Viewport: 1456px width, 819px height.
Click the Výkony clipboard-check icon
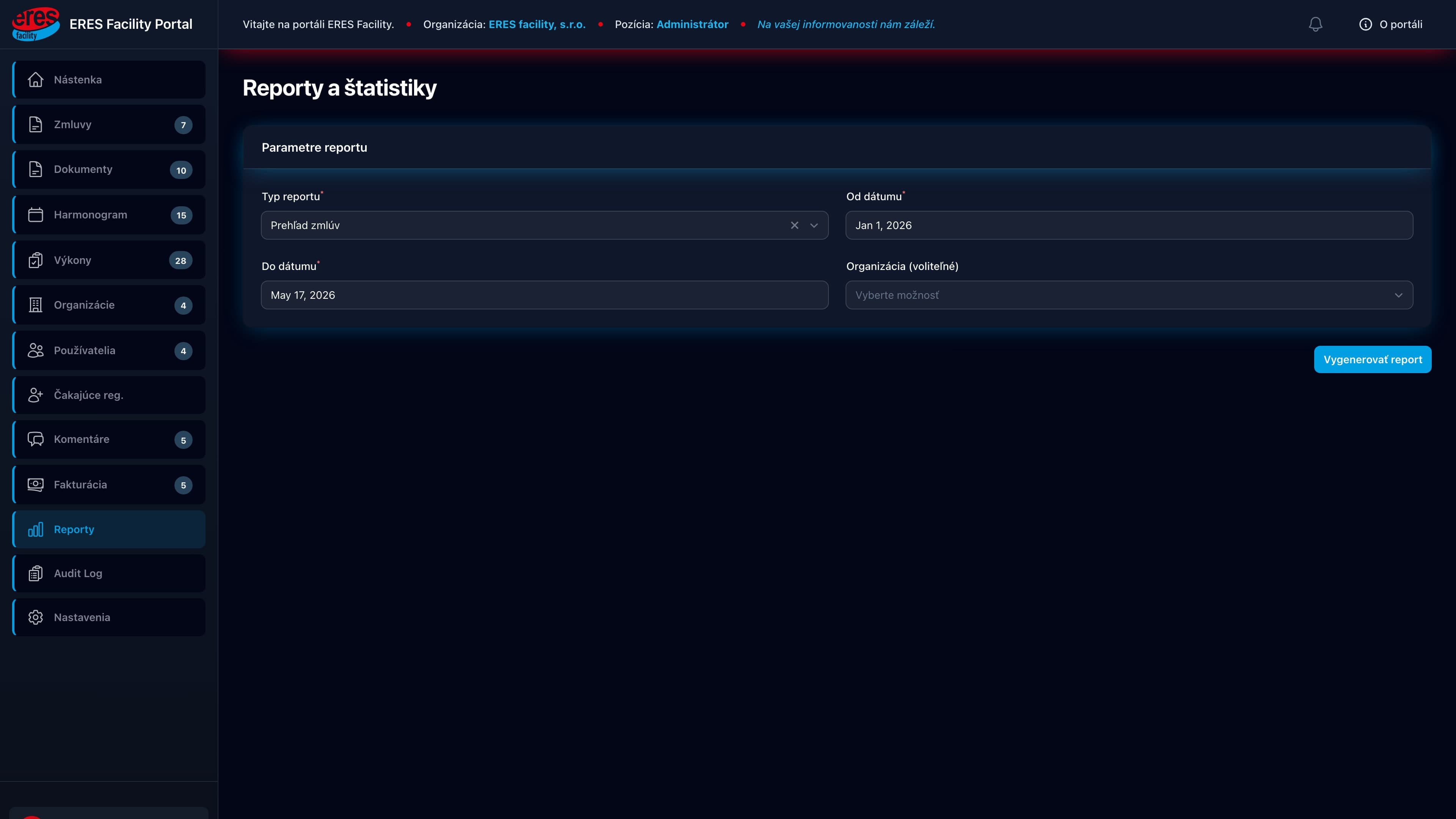click(36, 260)
